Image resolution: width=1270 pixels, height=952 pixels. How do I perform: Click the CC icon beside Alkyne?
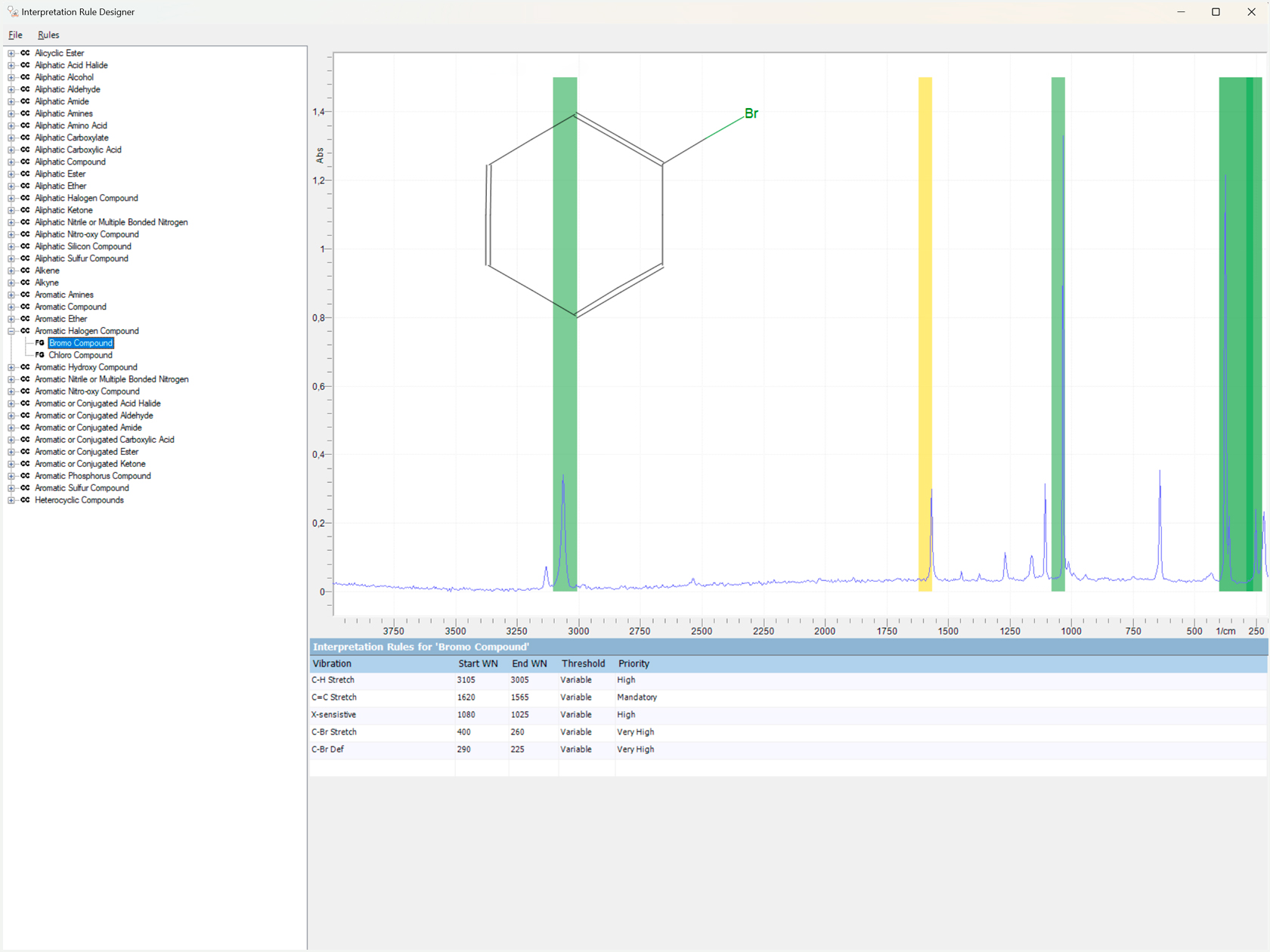[25, 283]
